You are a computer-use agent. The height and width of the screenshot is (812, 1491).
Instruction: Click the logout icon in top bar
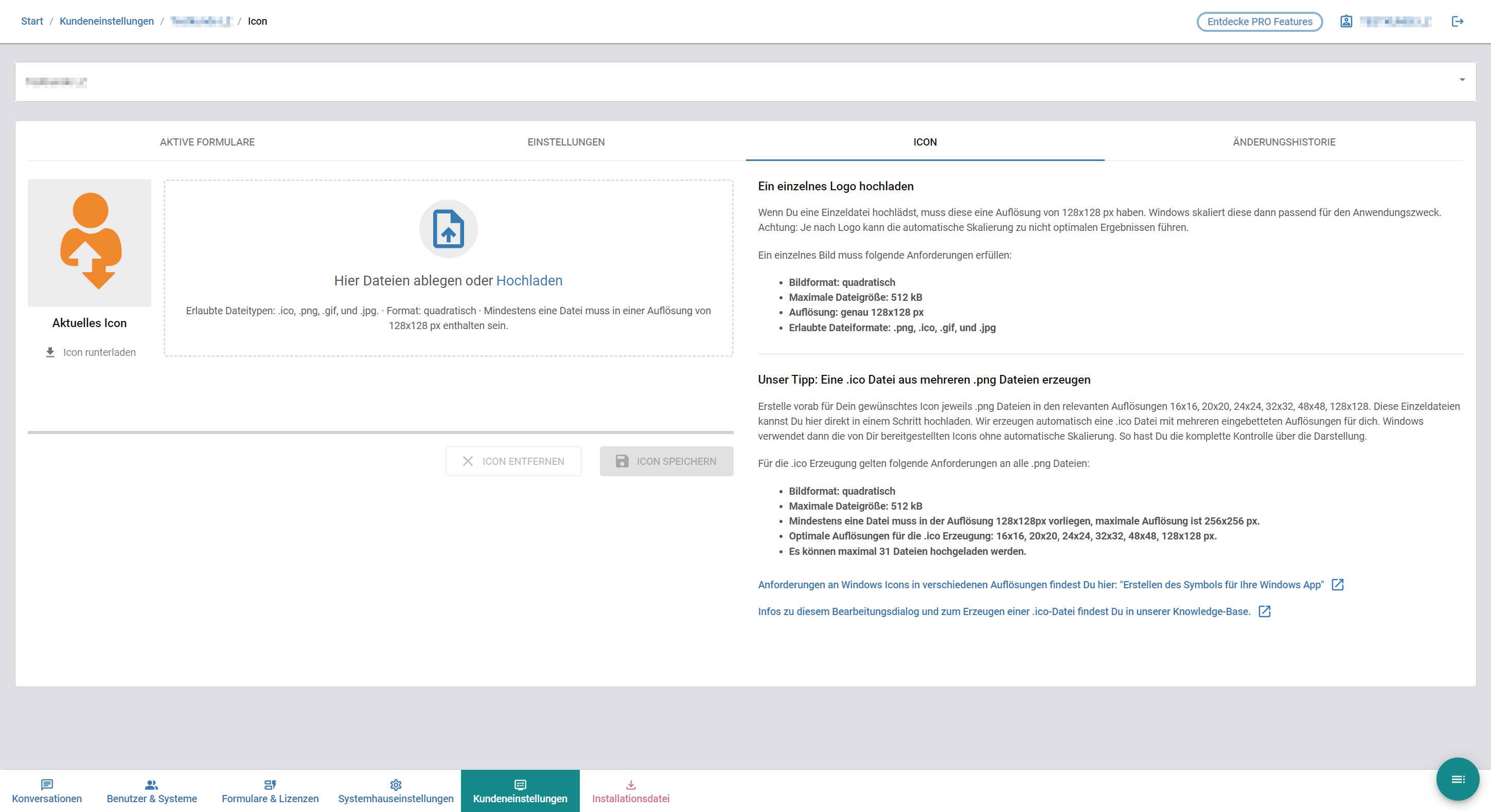[1457, 22]
